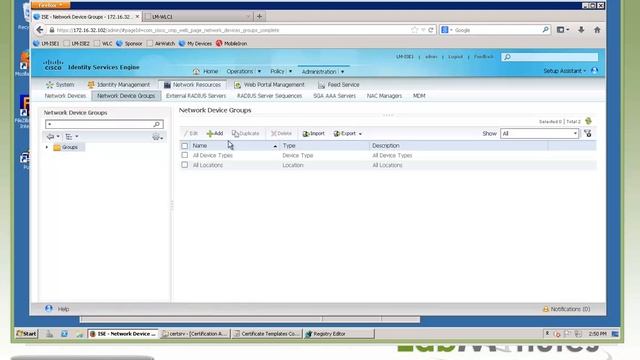Click the gear settings icon in left panel
Viewport: 640px width, 360px height.
coord(157,137)
